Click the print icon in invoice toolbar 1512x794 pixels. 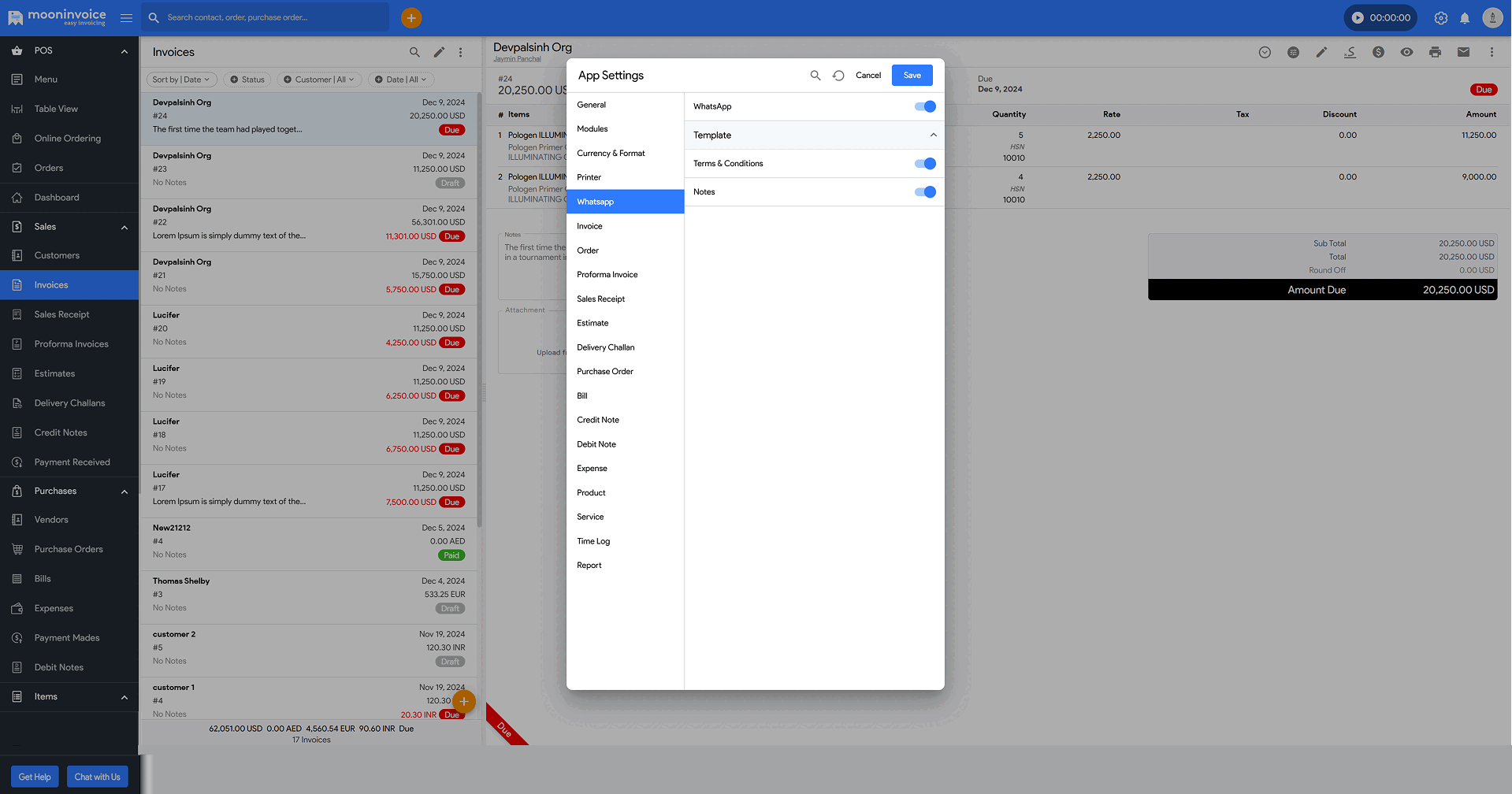[1435, 52]
